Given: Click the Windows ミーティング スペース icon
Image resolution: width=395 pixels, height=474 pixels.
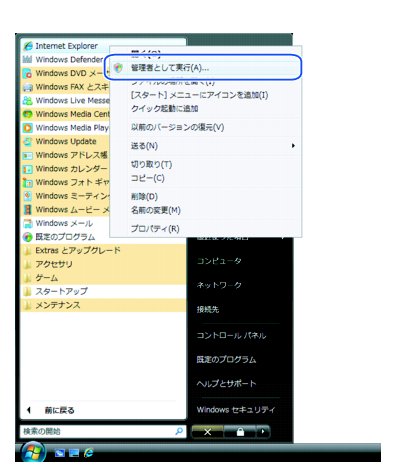Looking at the screenshot, I should [27, 196].
